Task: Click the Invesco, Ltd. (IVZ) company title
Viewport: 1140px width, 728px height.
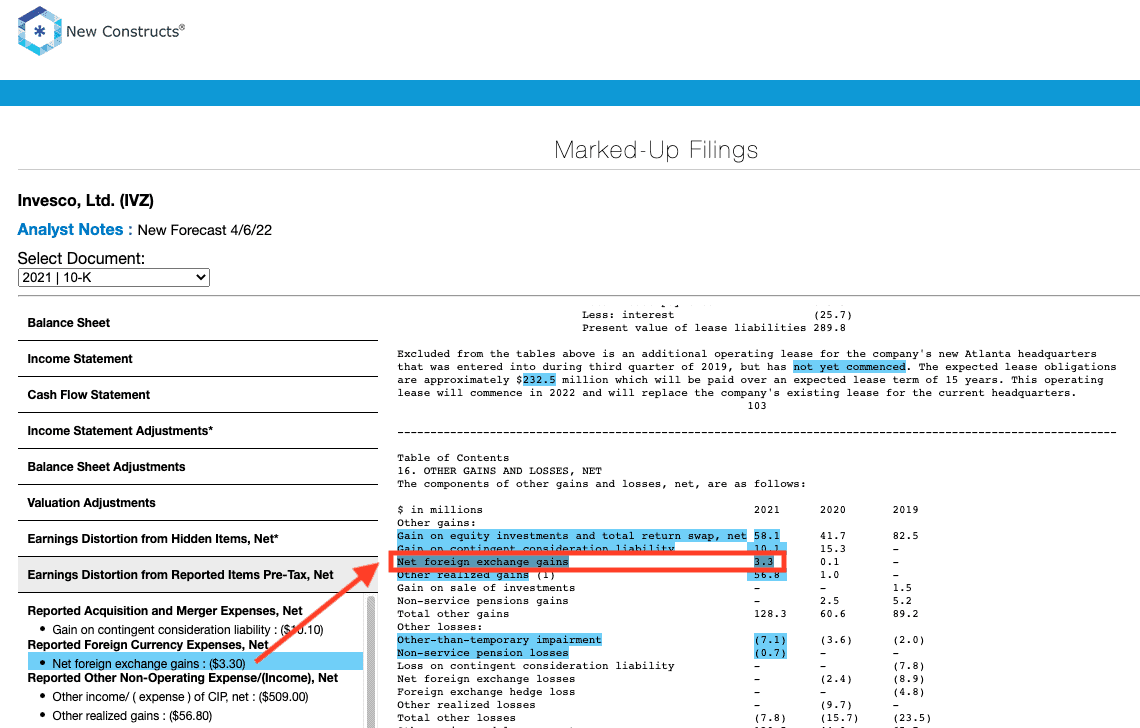Action: coord(86,201)
